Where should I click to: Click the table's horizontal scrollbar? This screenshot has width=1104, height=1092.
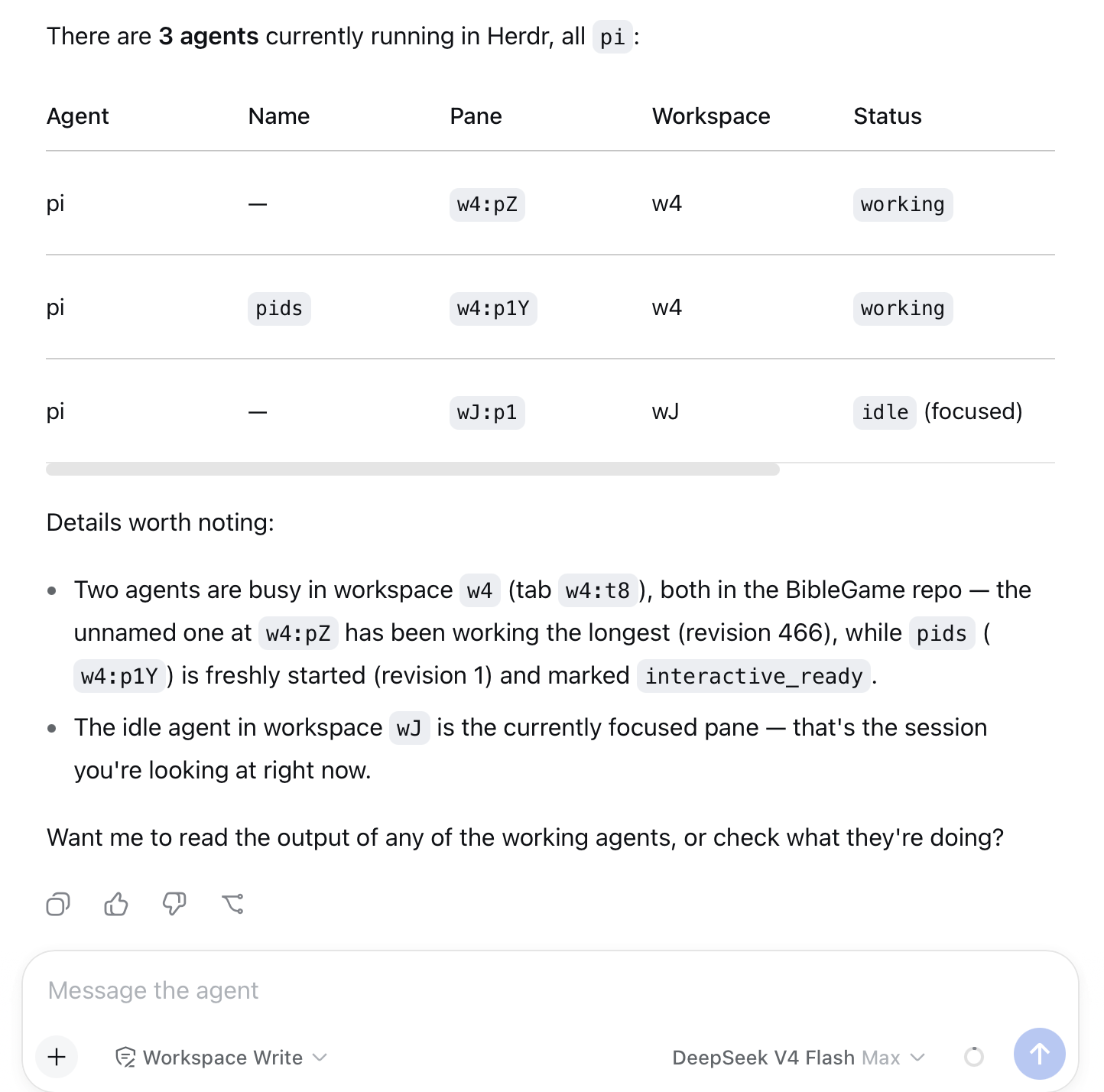click(413, 469)
